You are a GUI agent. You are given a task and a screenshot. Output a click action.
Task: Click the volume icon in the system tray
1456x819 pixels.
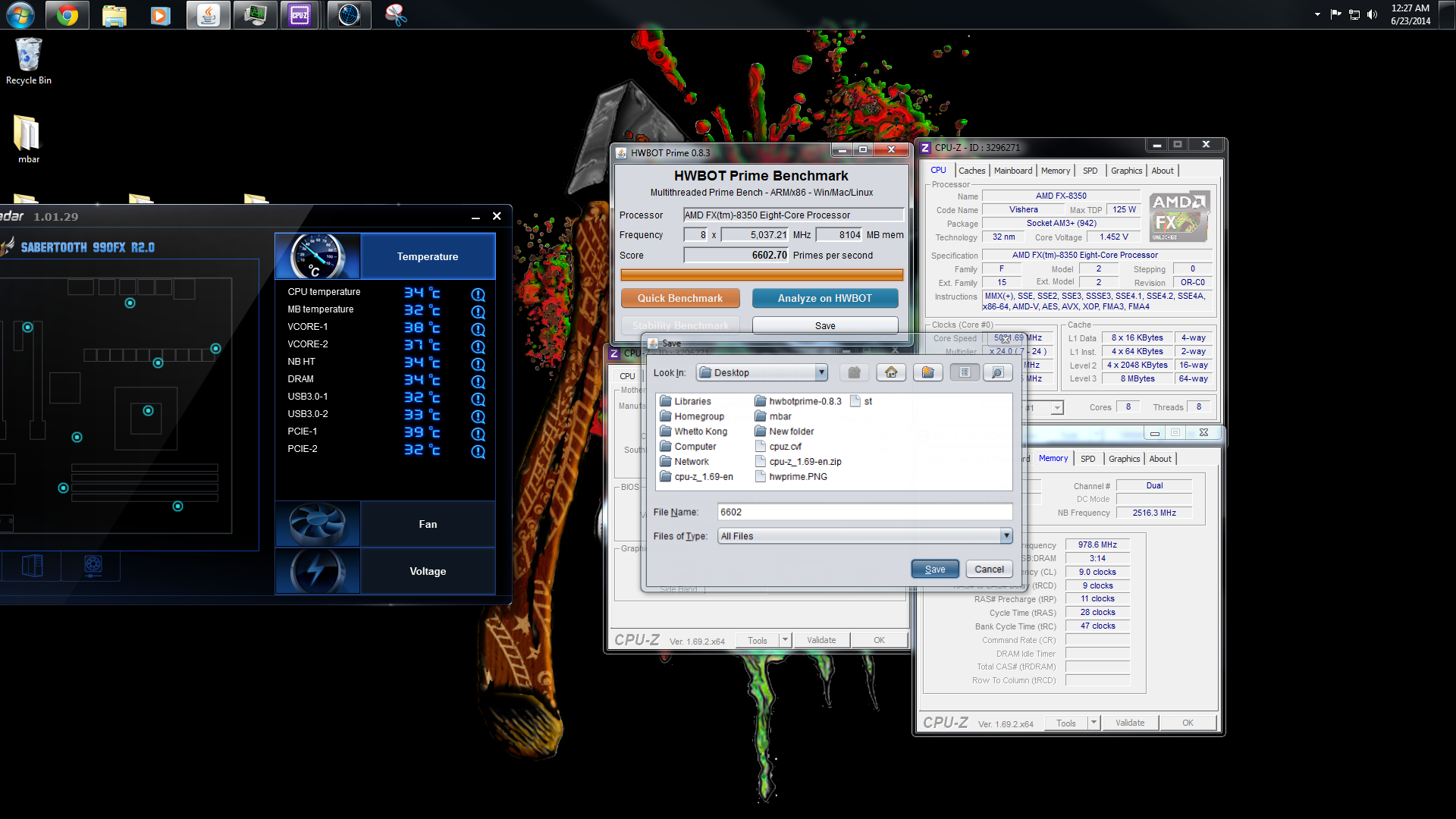(1372, 14)
